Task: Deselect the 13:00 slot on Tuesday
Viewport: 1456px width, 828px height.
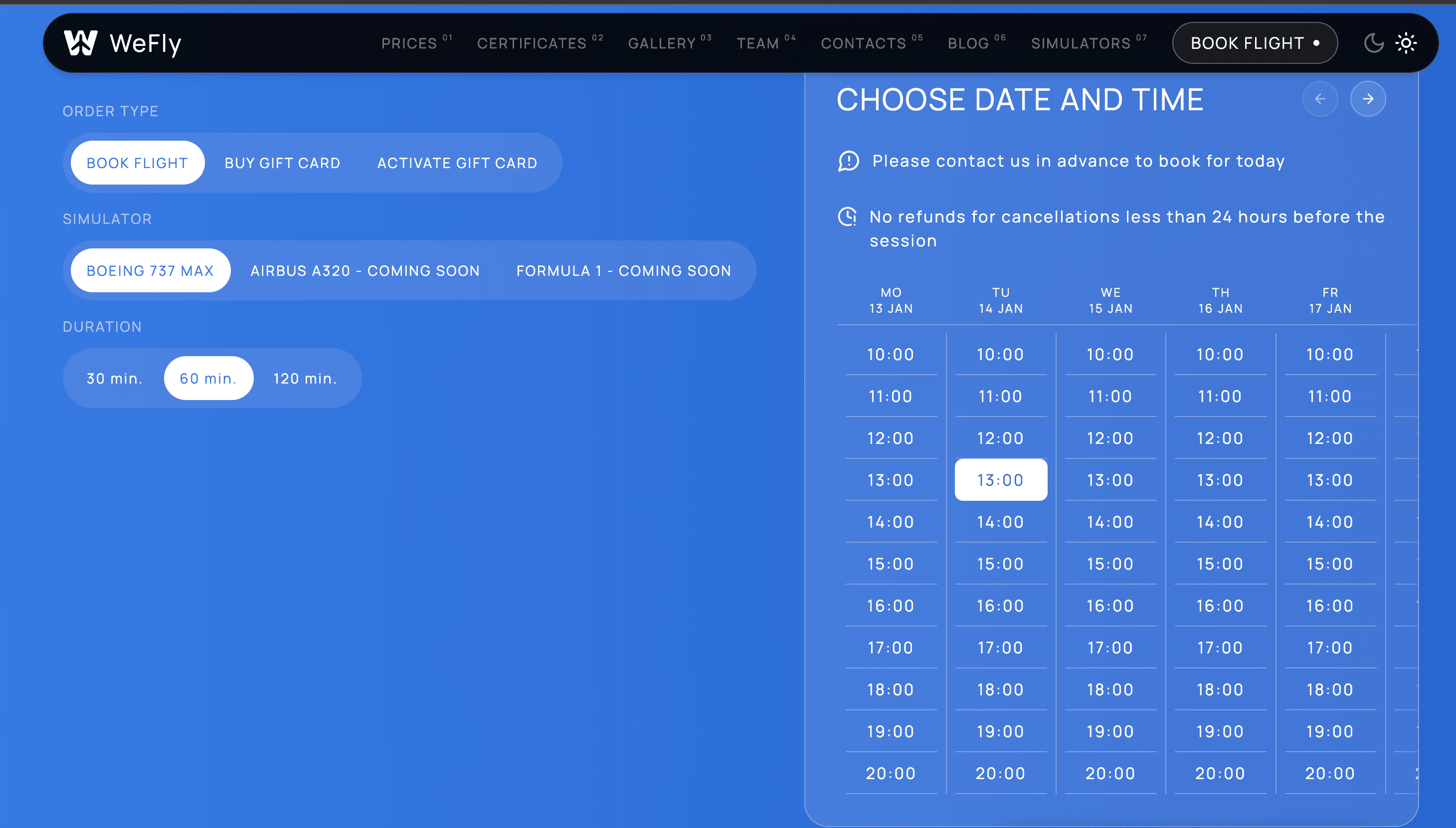Action: pyautogui.click(x=1001, y=479)
